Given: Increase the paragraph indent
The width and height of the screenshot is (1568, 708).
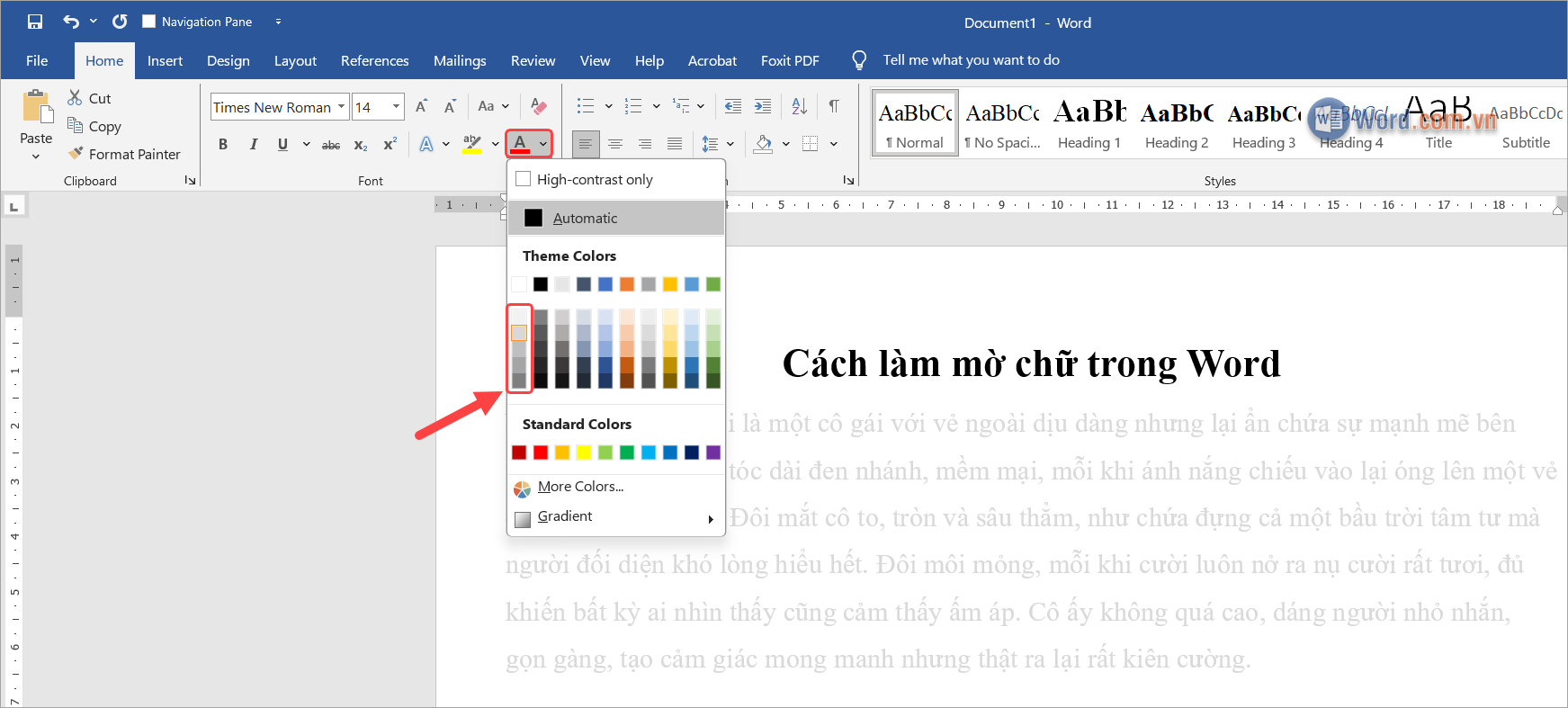Looking at the screenshot, I should pos(763,106).
